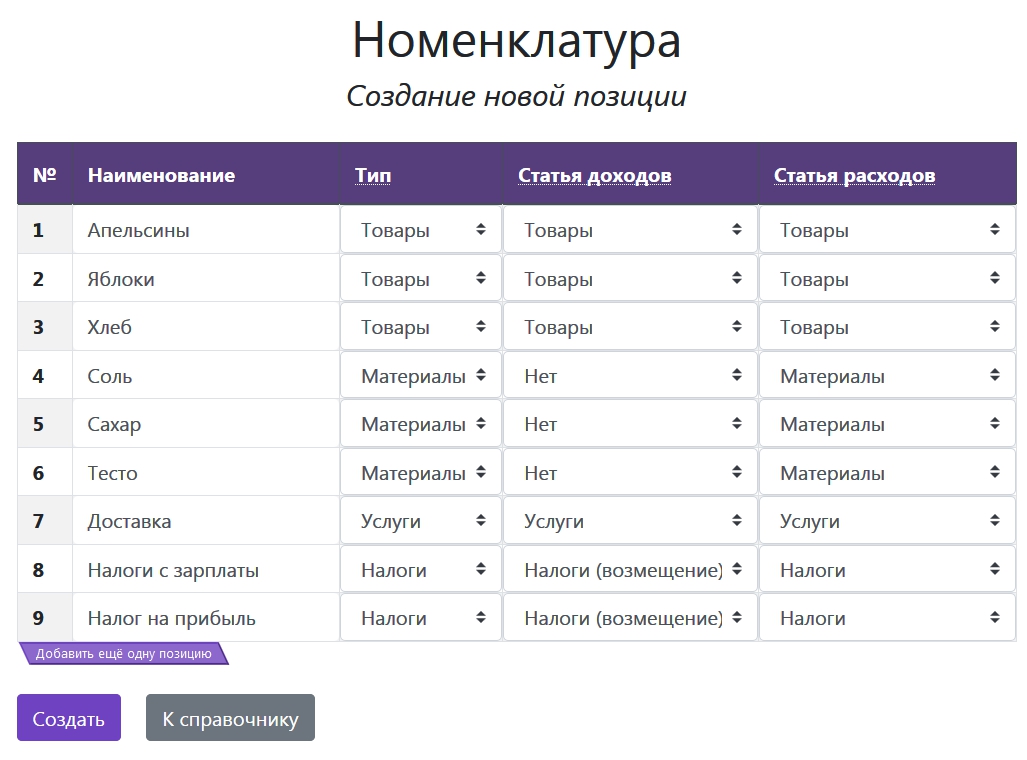The image size is (1027, 760).
Task: Expand Статья расходов dropdown for Тесто
Action: coord(887,473)
